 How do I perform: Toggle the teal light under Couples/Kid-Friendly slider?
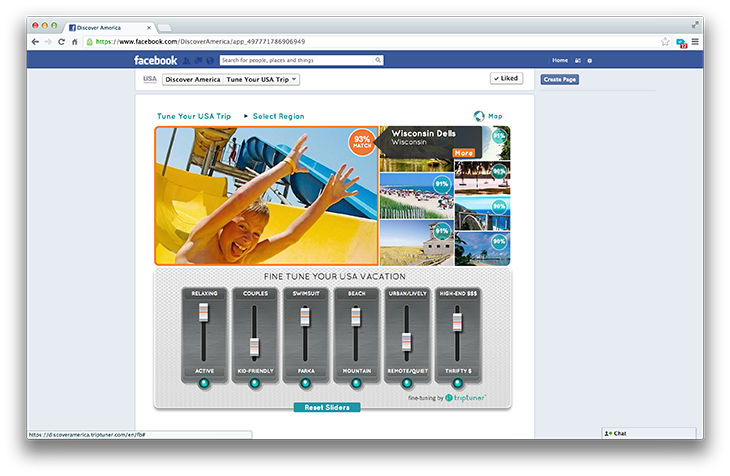point(254,382)
